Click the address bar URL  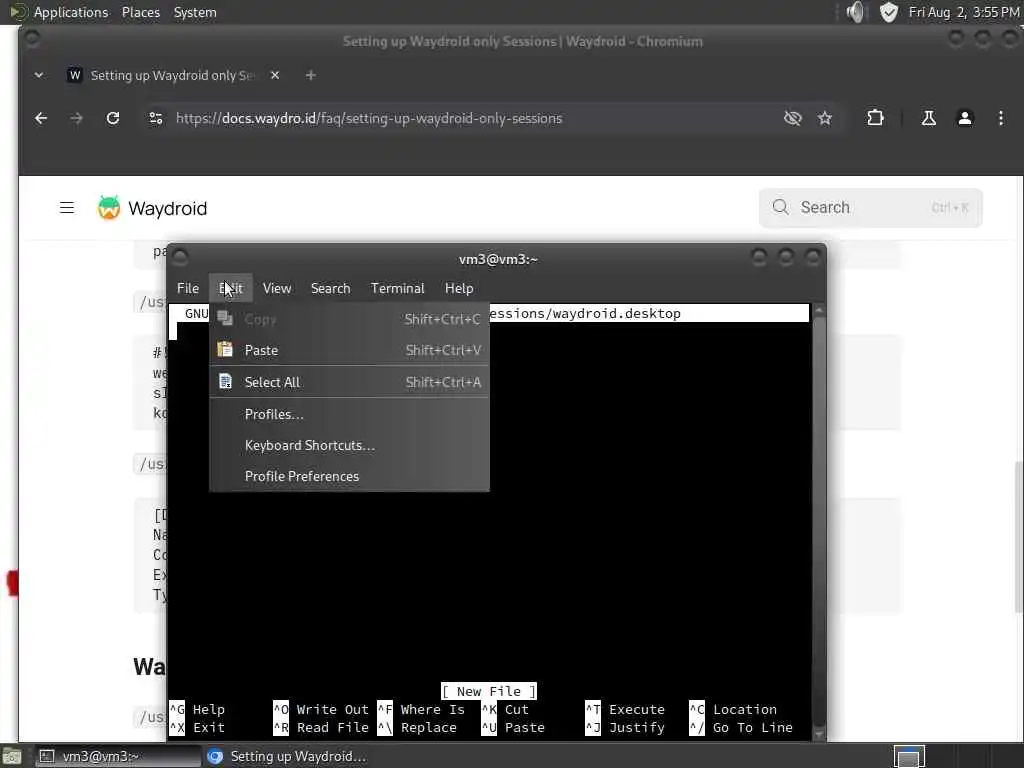368,119
